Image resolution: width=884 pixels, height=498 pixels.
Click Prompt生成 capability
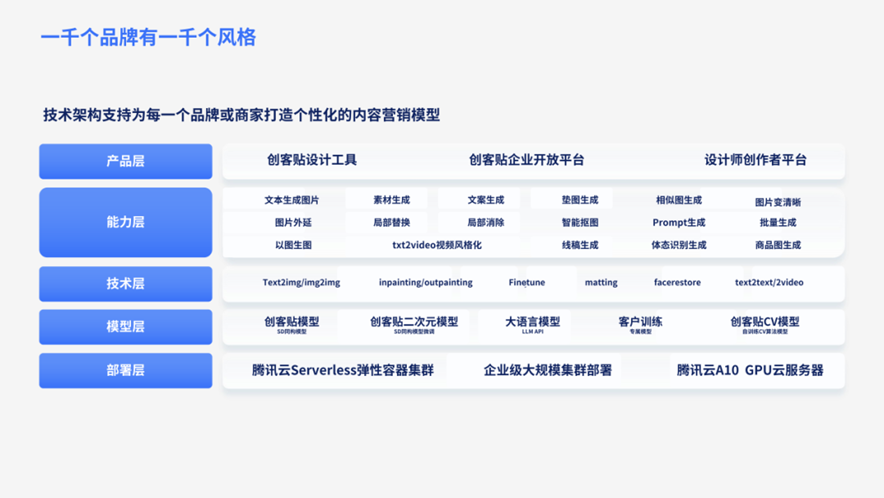click(679, 223)
